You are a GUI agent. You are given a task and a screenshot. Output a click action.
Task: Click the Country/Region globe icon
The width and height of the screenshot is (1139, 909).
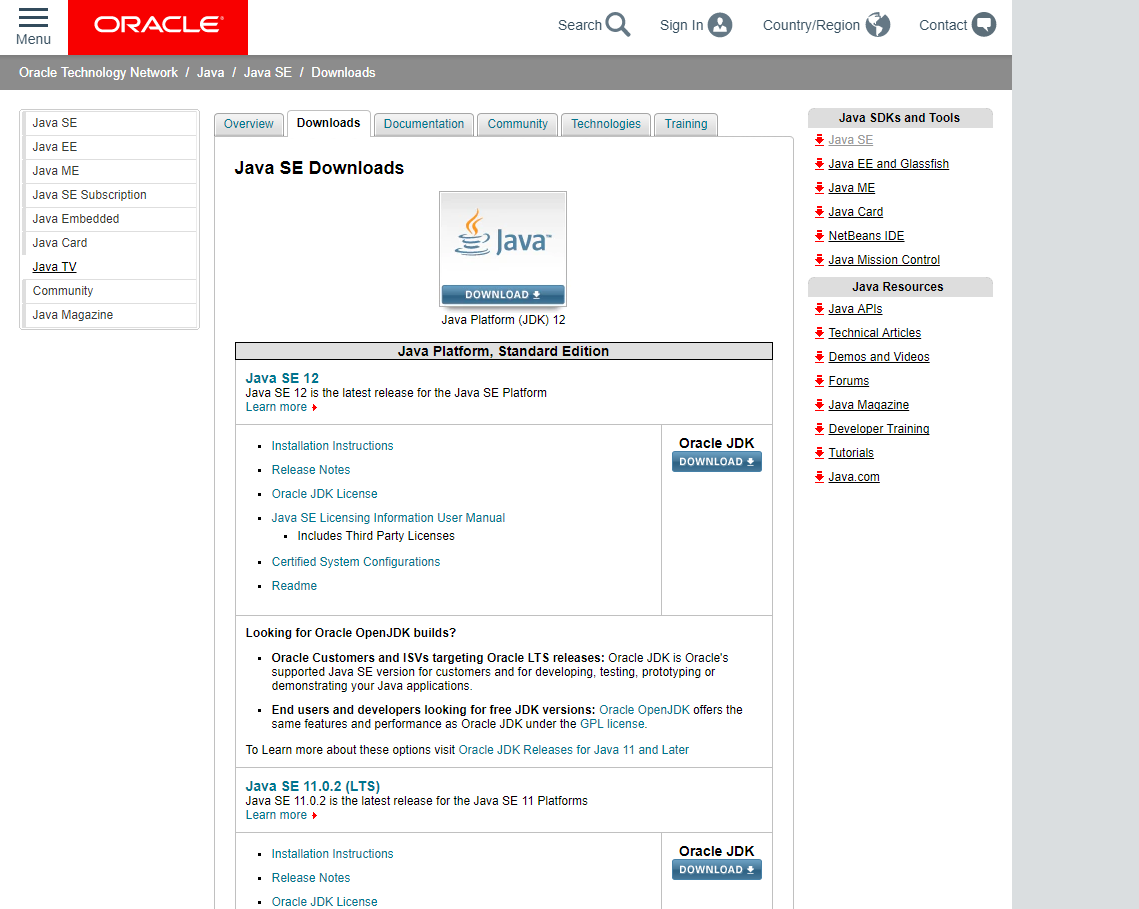[877, 25]
